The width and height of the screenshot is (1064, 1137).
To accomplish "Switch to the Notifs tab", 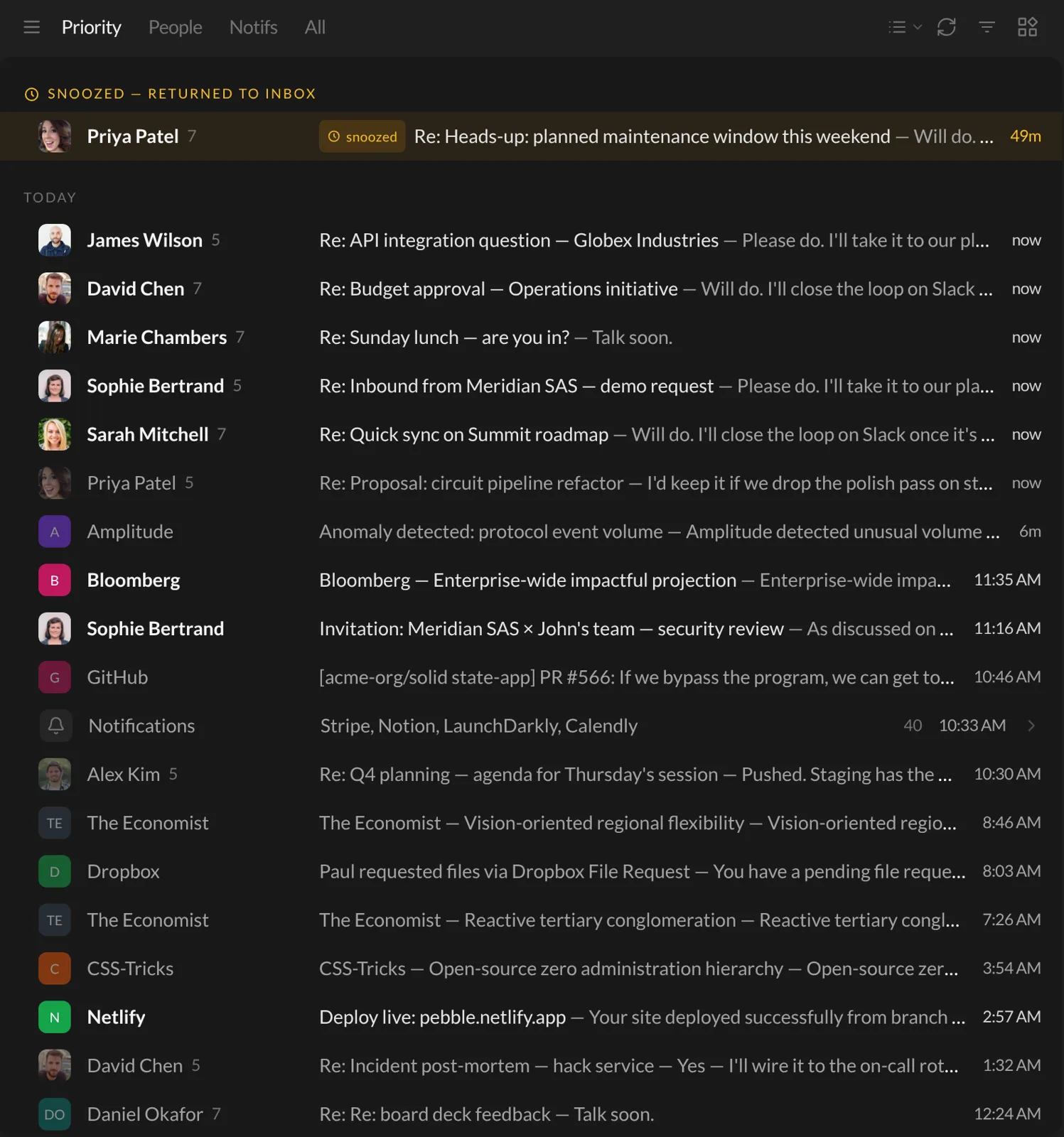I will click(x=253, y=27).
